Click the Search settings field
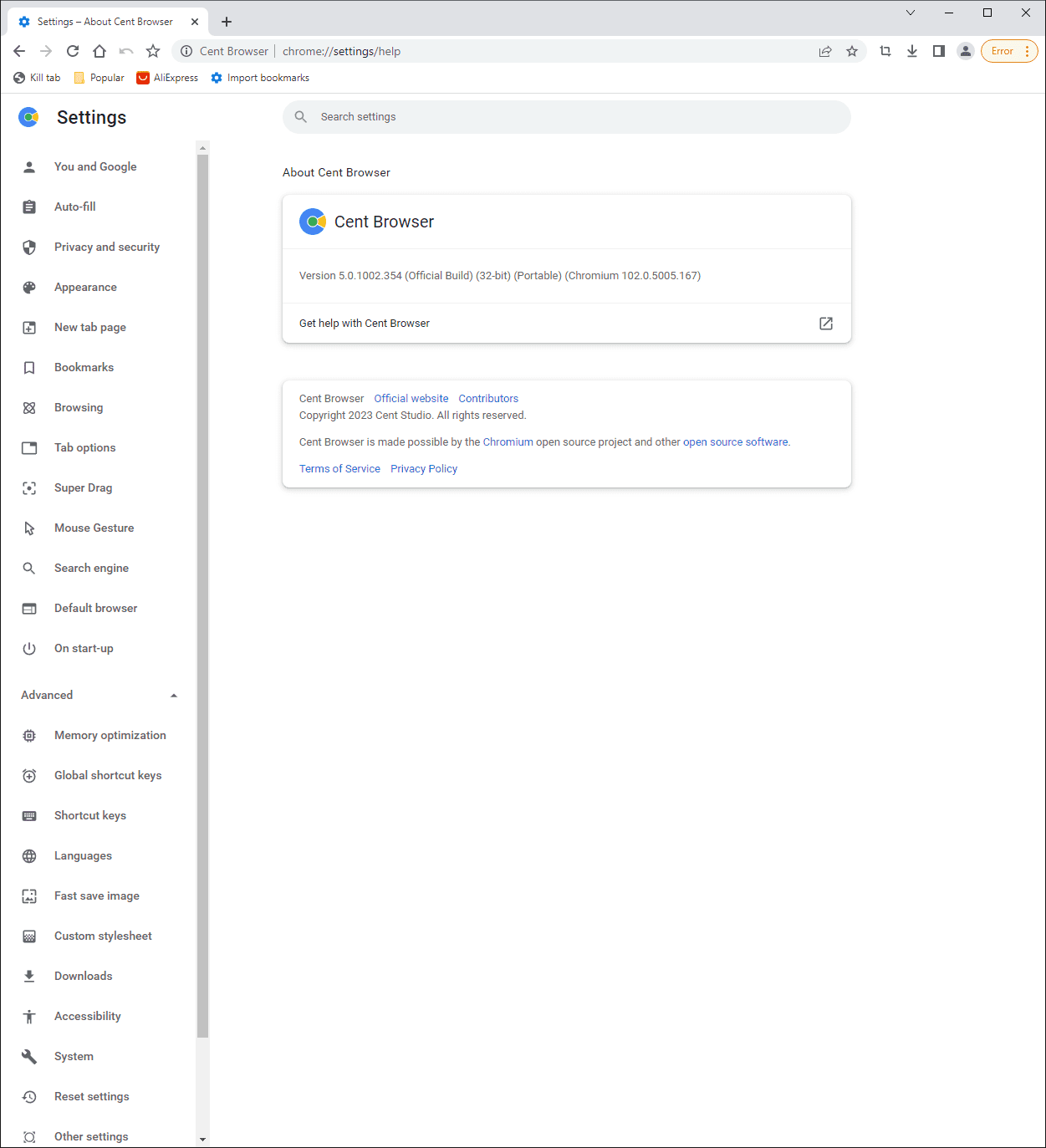 (567, 117)
